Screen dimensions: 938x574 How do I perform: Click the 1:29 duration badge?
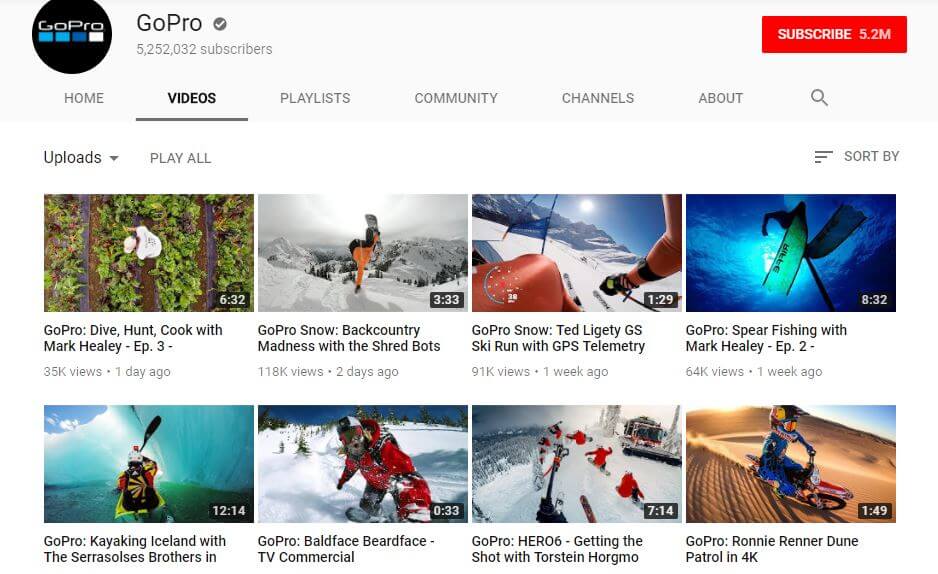pyautogui.click(x=660, y=300)
